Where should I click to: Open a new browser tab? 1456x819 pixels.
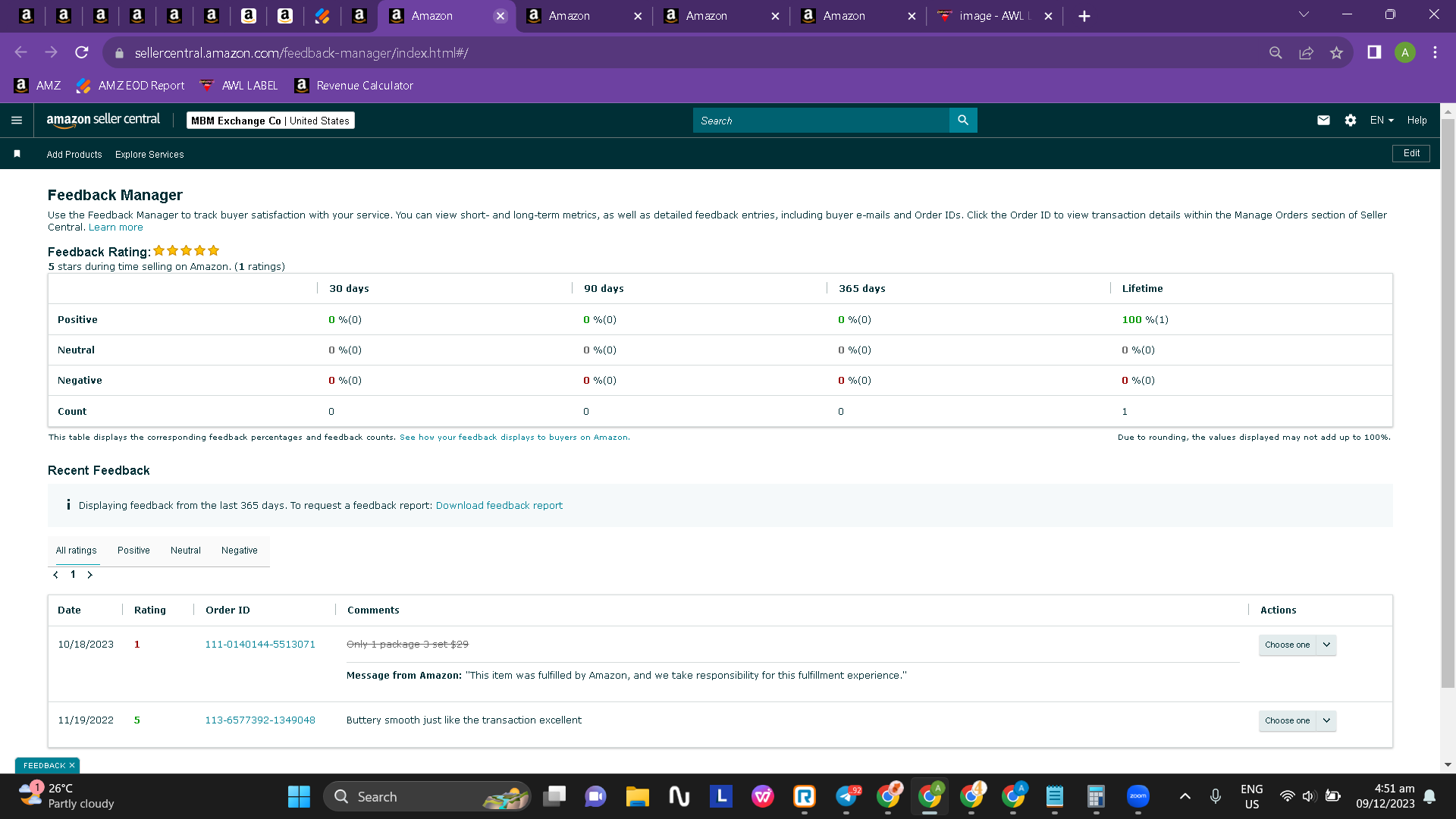(1084, 16)
